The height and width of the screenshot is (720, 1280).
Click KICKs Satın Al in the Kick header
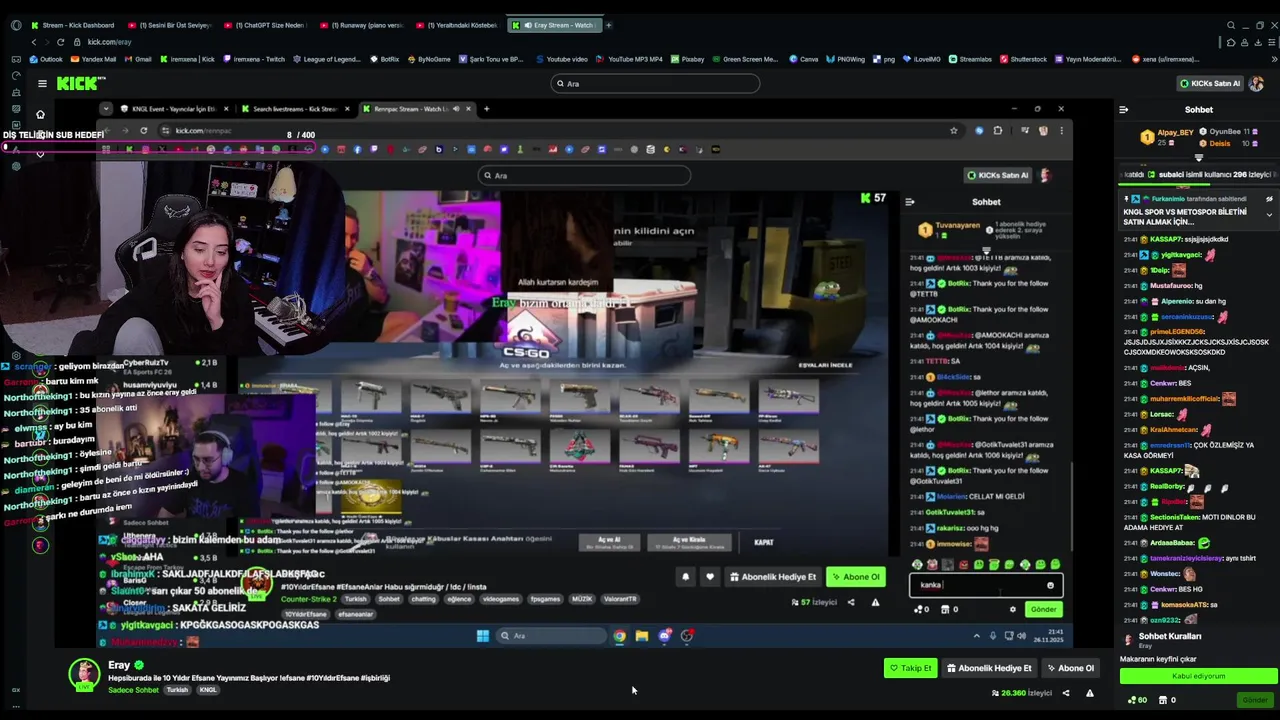click(x=1209, y=84)
